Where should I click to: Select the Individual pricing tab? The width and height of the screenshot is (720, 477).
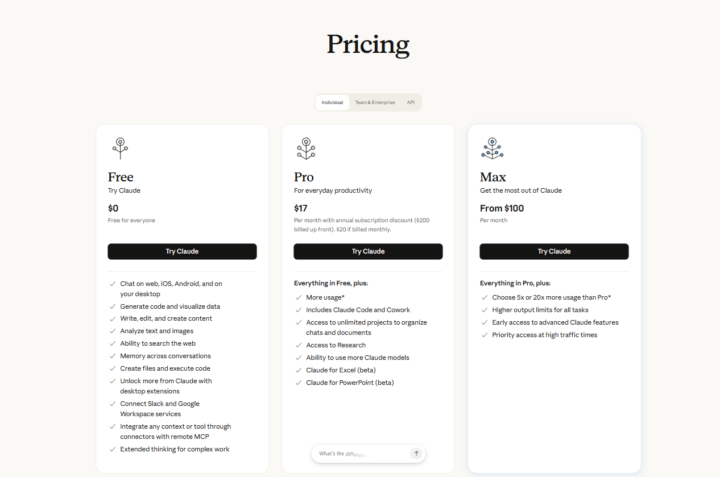coord(332,102)
